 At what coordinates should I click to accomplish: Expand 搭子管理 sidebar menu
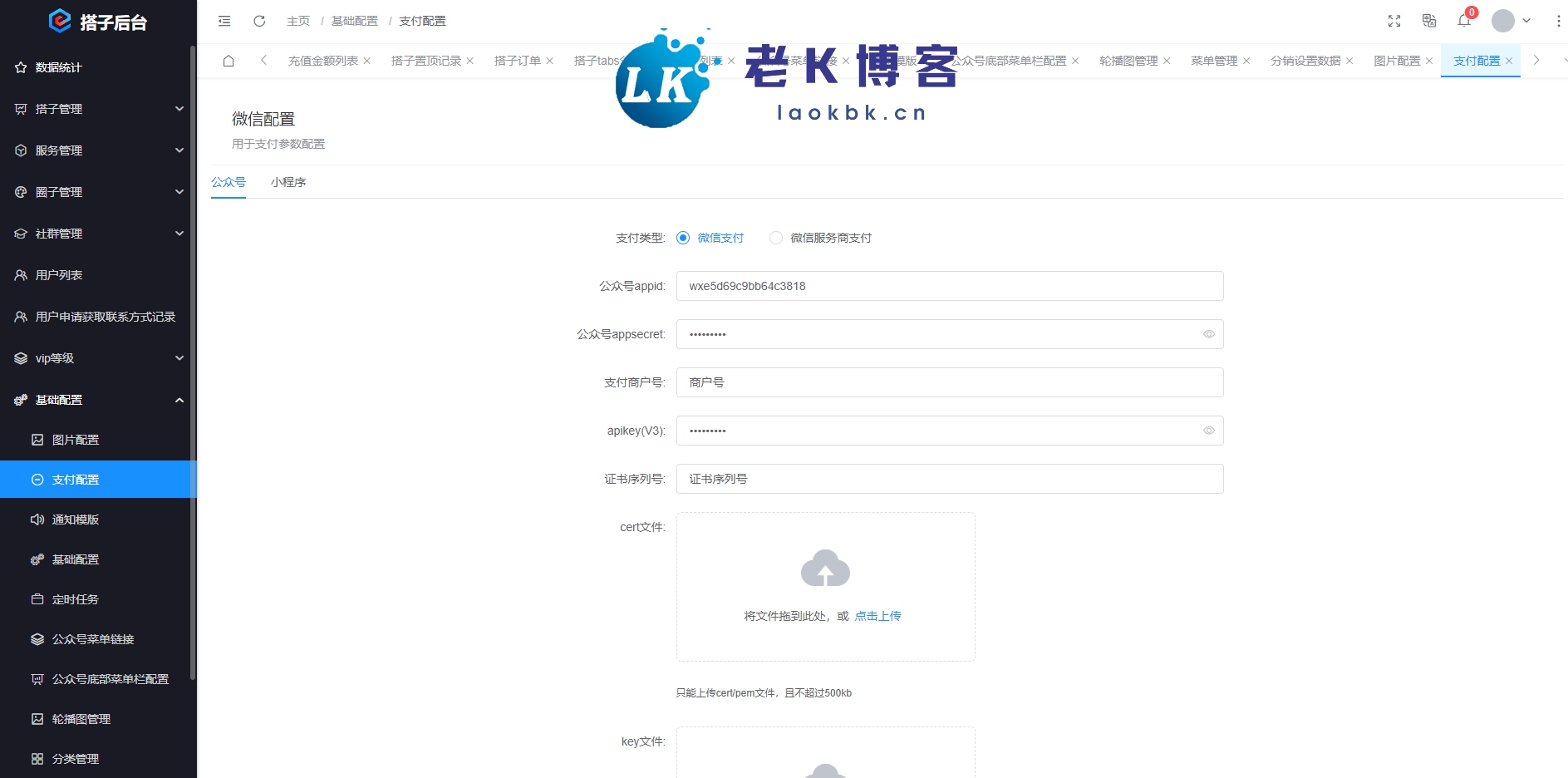(98, 109)
